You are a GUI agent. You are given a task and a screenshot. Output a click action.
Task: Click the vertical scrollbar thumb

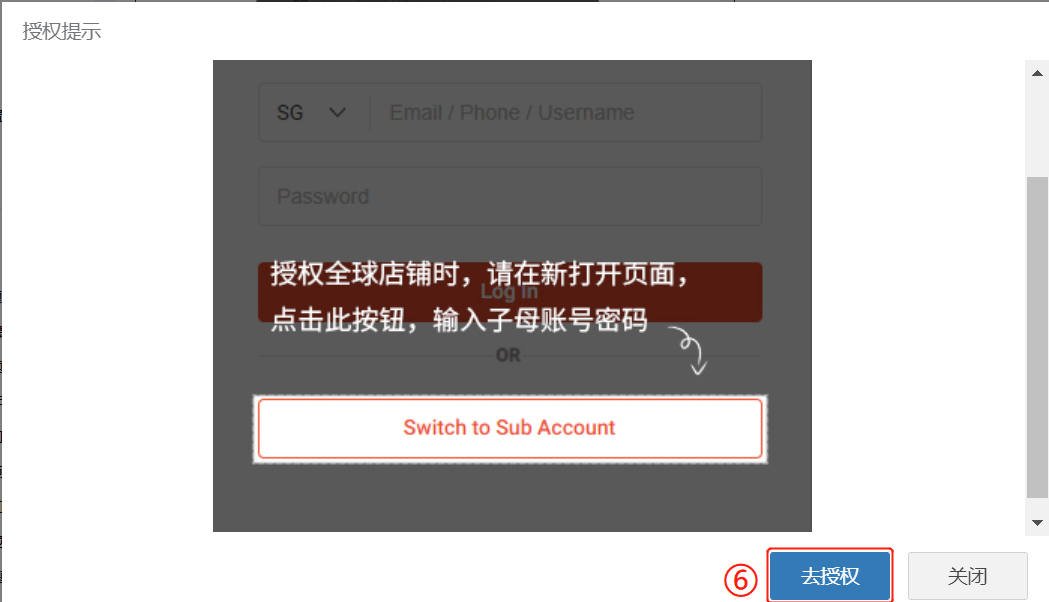pyautogui.click(x=1037, y=338)
